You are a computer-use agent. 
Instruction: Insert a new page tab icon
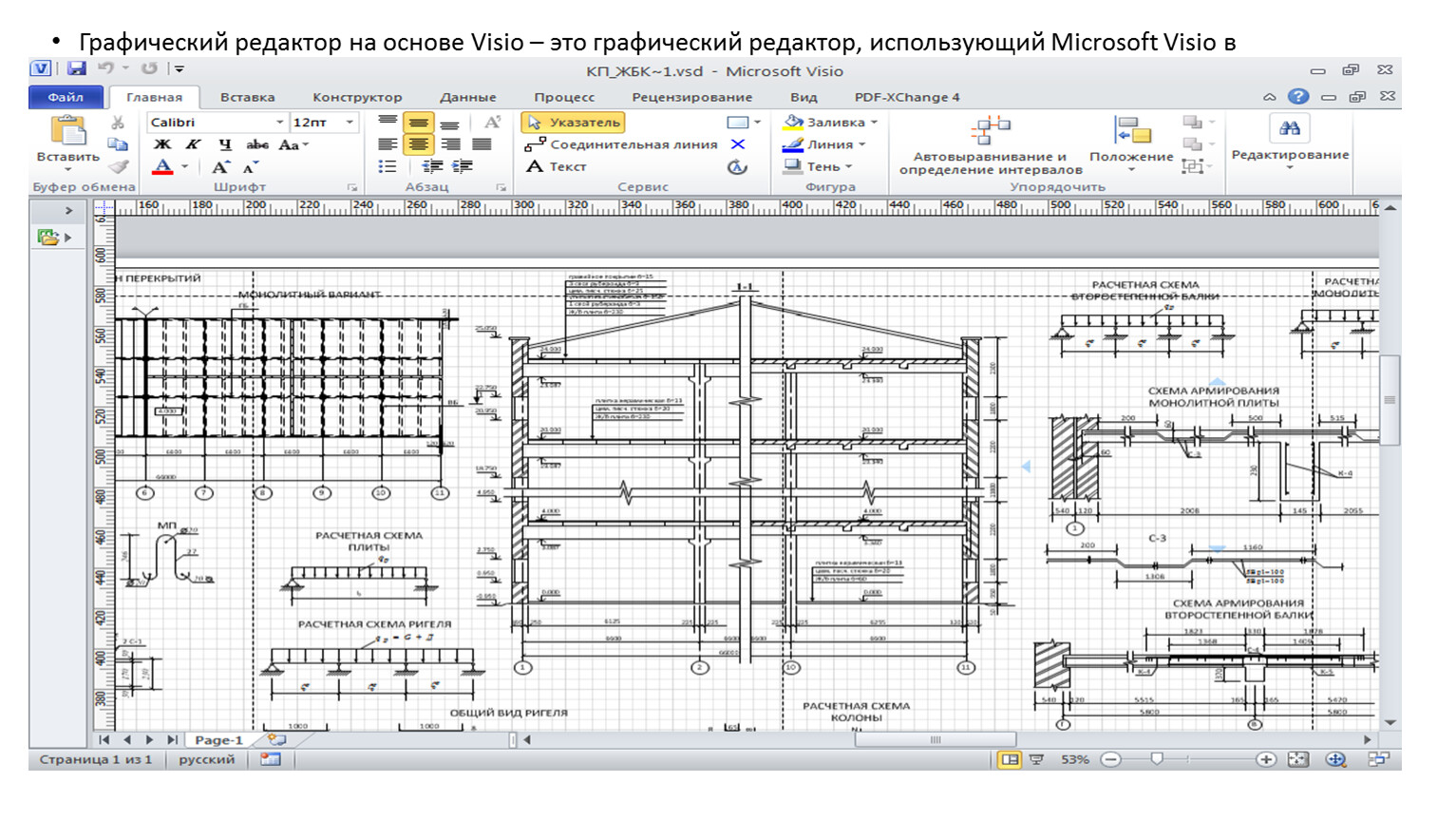click(276, 739)
